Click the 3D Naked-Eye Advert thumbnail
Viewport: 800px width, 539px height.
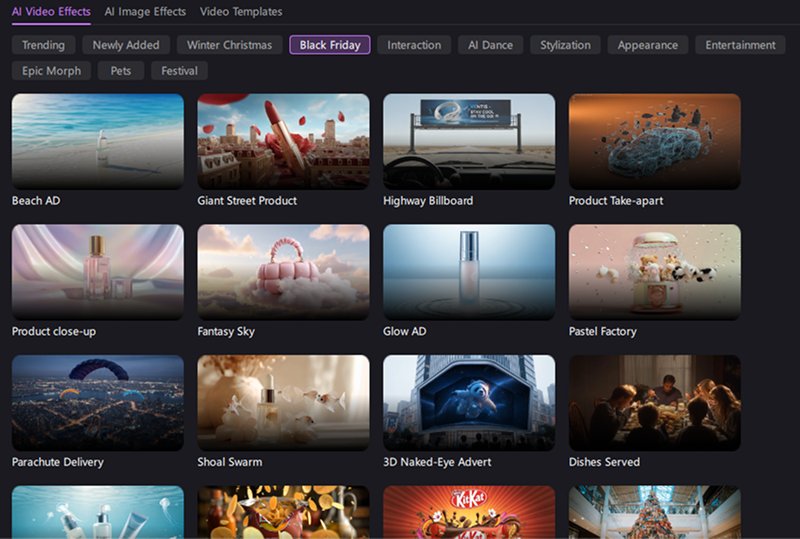469,402
